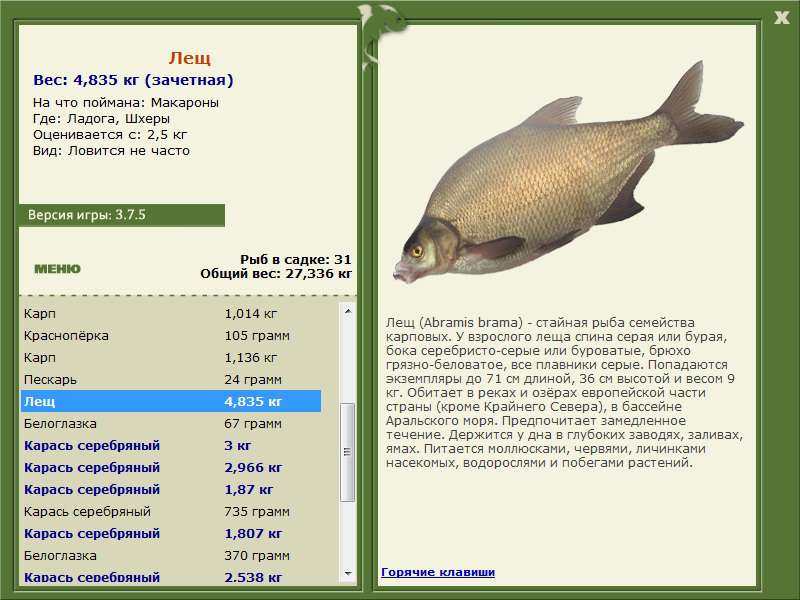Click the scrollbar down arrow in fish list
The height and width of the screenshot is (600, 800).
(348, 573)
